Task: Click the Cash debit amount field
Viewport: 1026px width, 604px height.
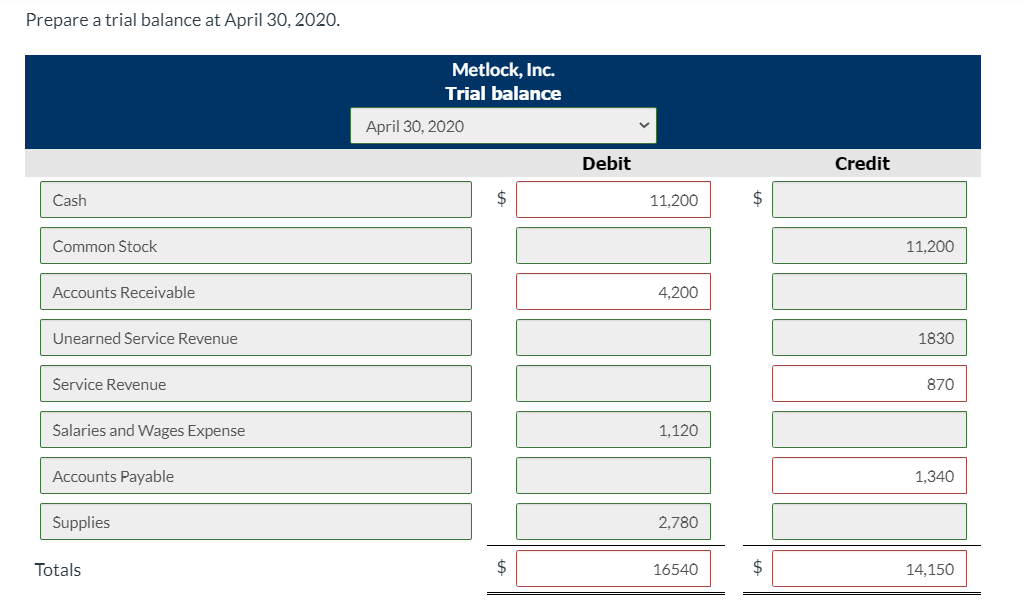Action: tap(612, 199)
